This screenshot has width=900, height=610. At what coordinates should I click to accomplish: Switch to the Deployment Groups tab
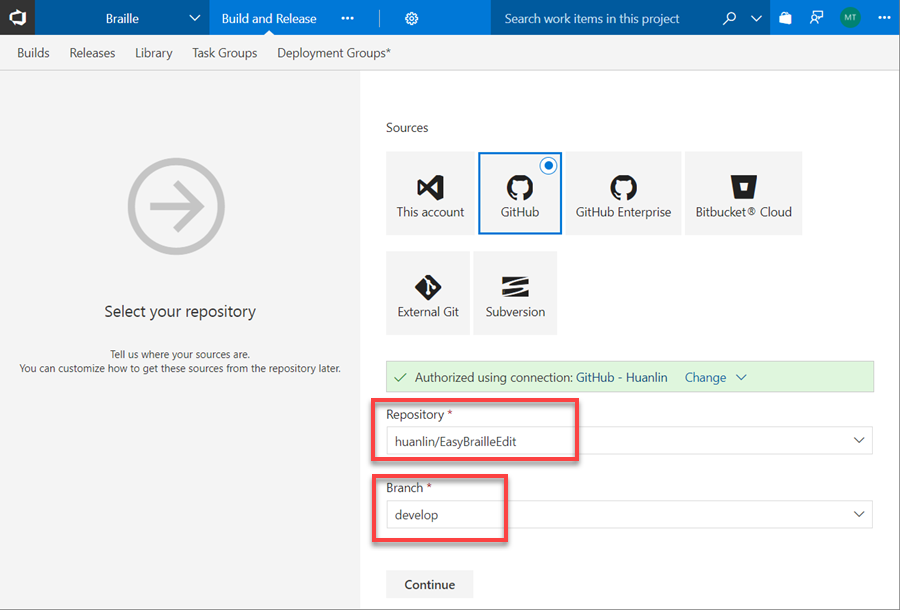click(333, 53)
